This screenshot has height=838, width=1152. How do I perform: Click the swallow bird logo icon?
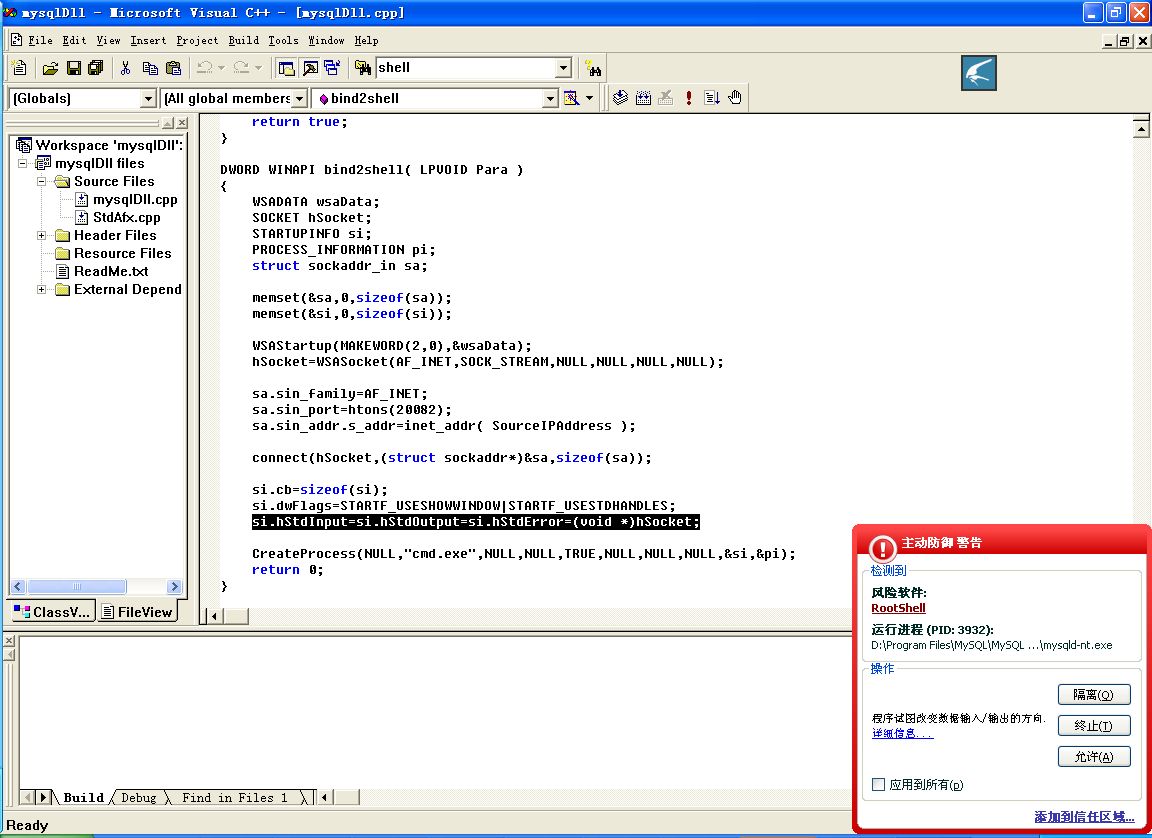point(979,73)
